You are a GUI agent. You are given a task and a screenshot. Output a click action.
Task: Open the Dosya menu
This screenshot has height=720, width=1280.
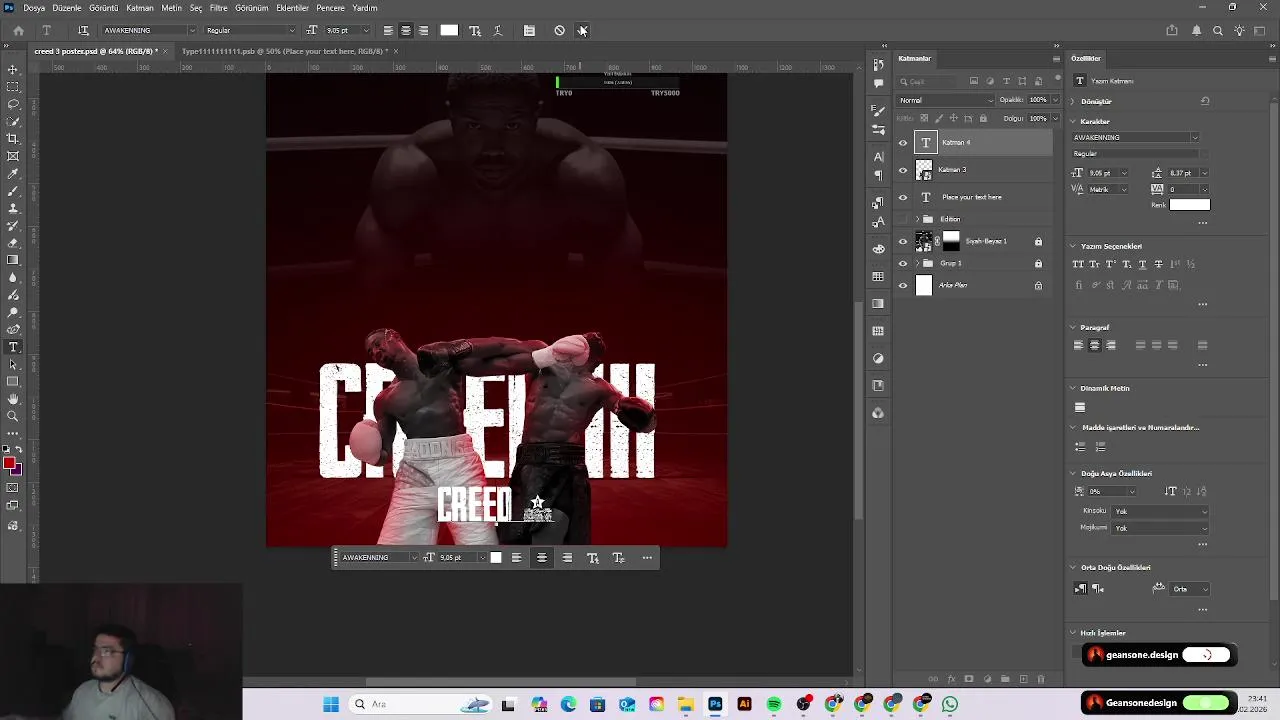(34, 8)
